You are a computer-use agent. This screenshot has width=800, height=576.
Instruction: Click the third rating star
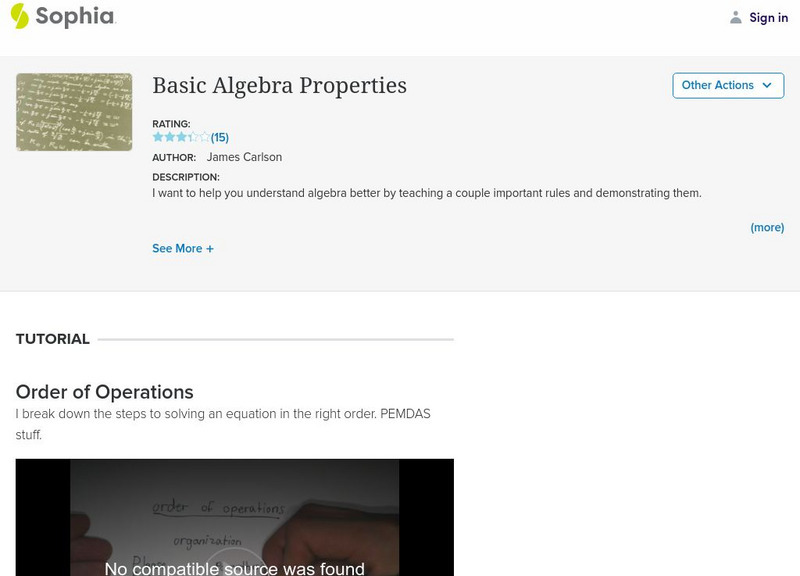coord(181,137)
